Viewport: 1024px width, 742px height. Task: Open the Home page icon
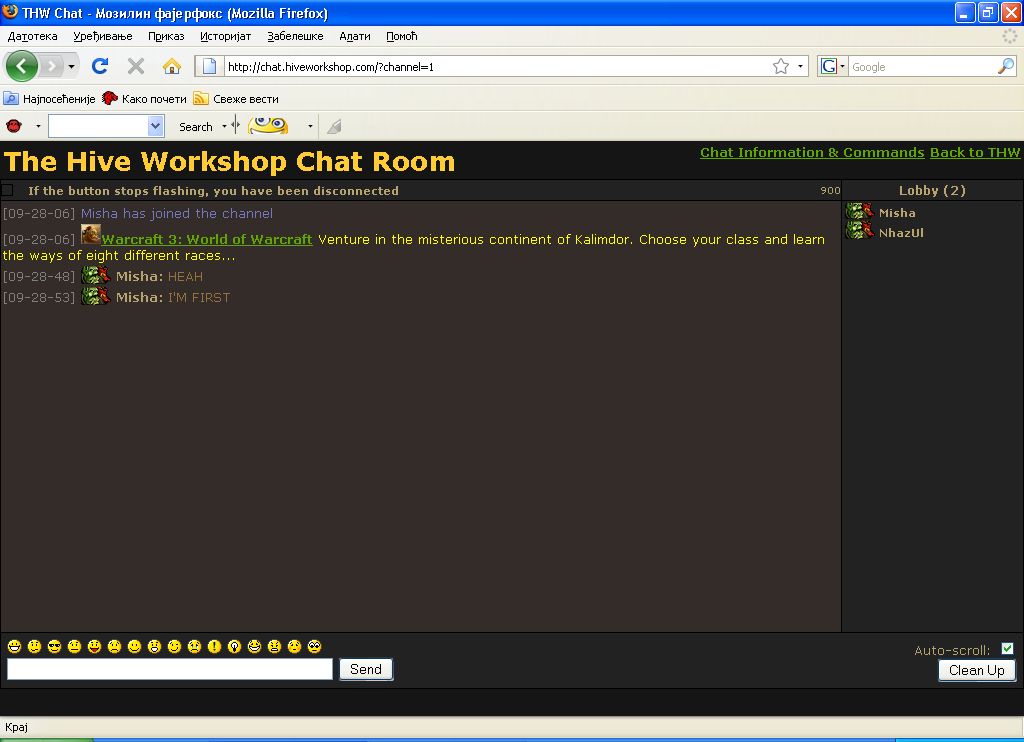172,66
